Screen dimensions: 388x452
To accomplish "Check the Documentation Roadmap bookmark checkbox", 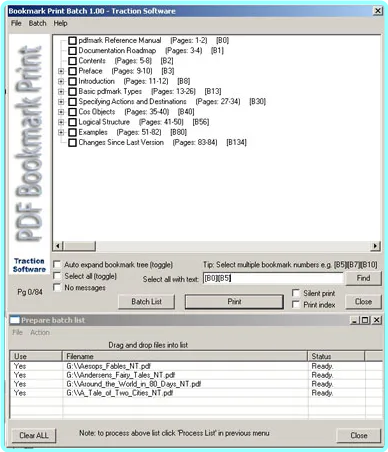I will [72, 51].
